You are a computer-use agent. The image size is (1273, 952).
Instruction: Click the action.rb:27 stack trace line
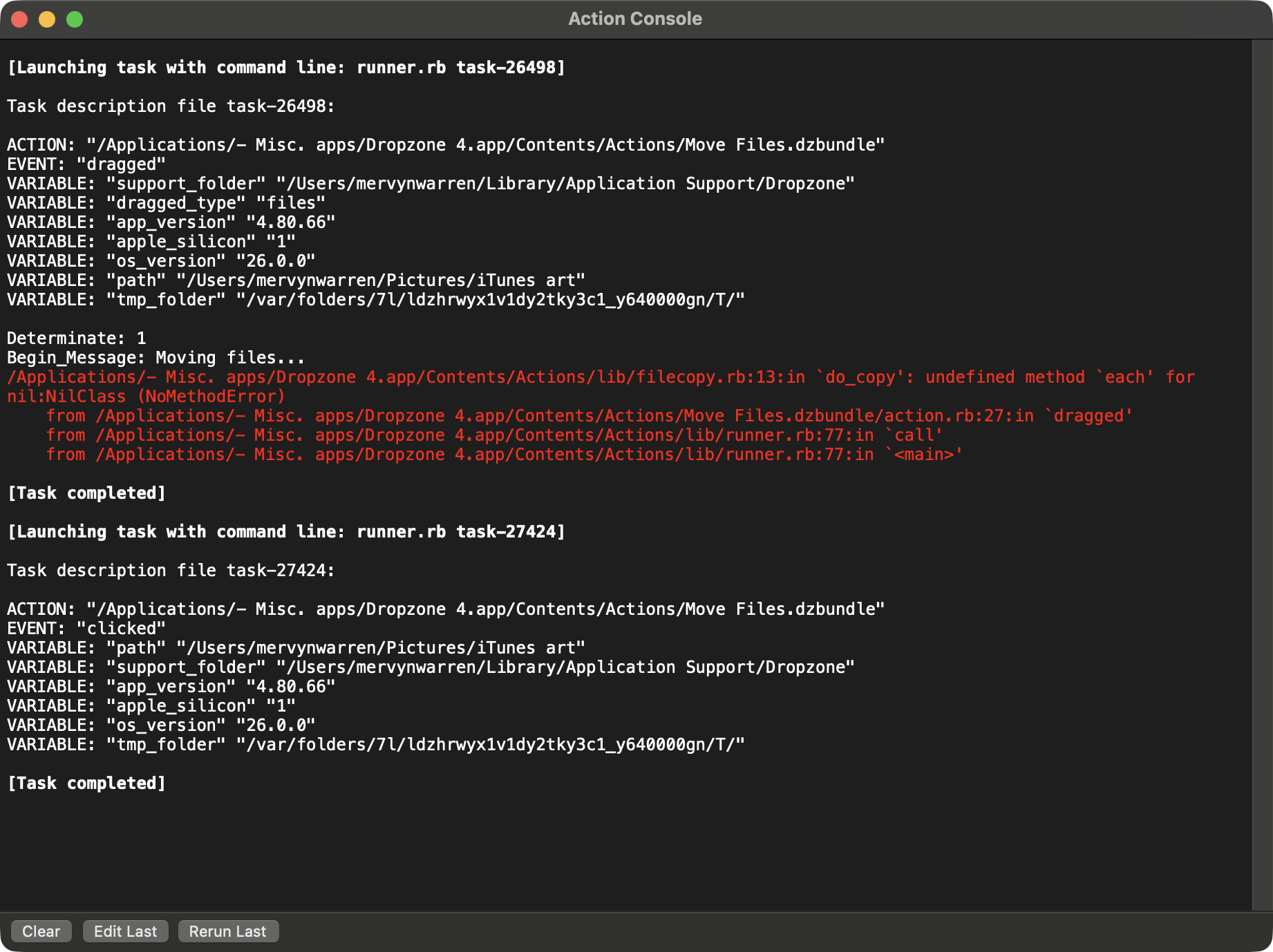589,416
